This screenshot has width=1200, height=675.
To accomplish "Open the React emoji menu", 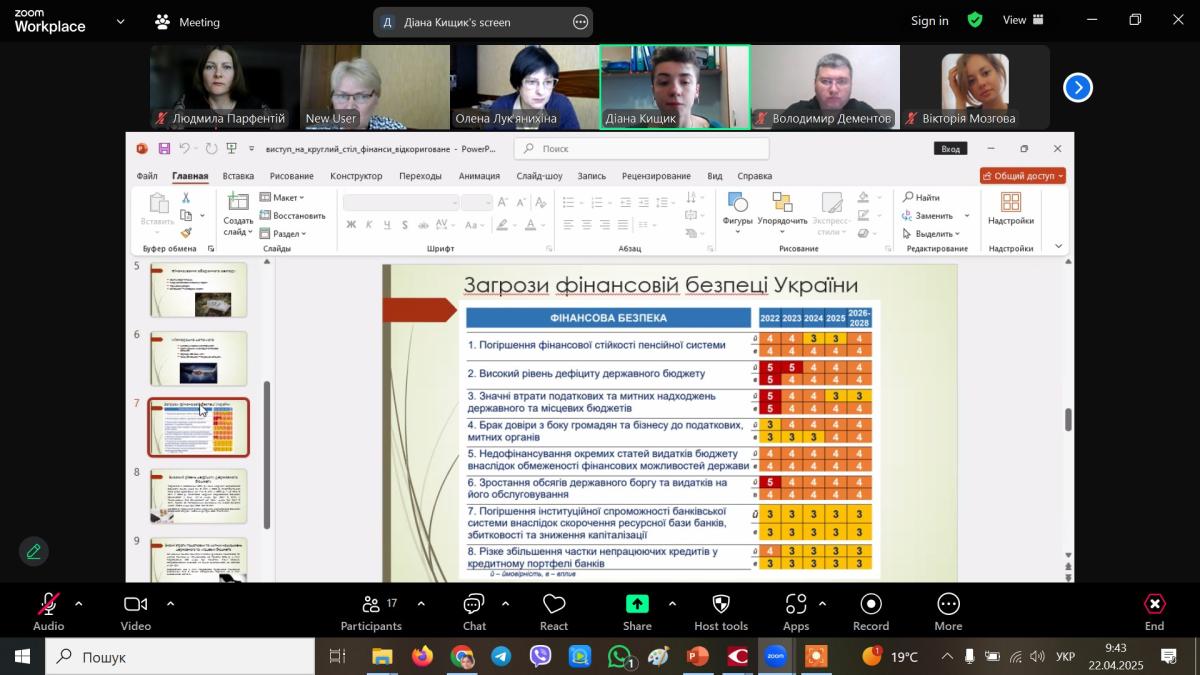I will coord(554,611).
